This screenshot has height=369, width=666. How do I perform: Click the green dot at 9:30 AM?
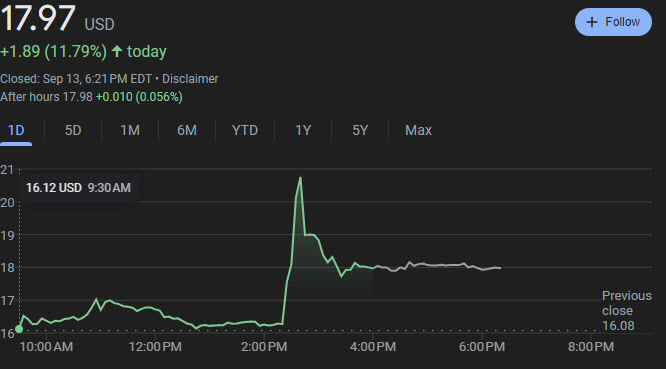[x=19, y=329]
